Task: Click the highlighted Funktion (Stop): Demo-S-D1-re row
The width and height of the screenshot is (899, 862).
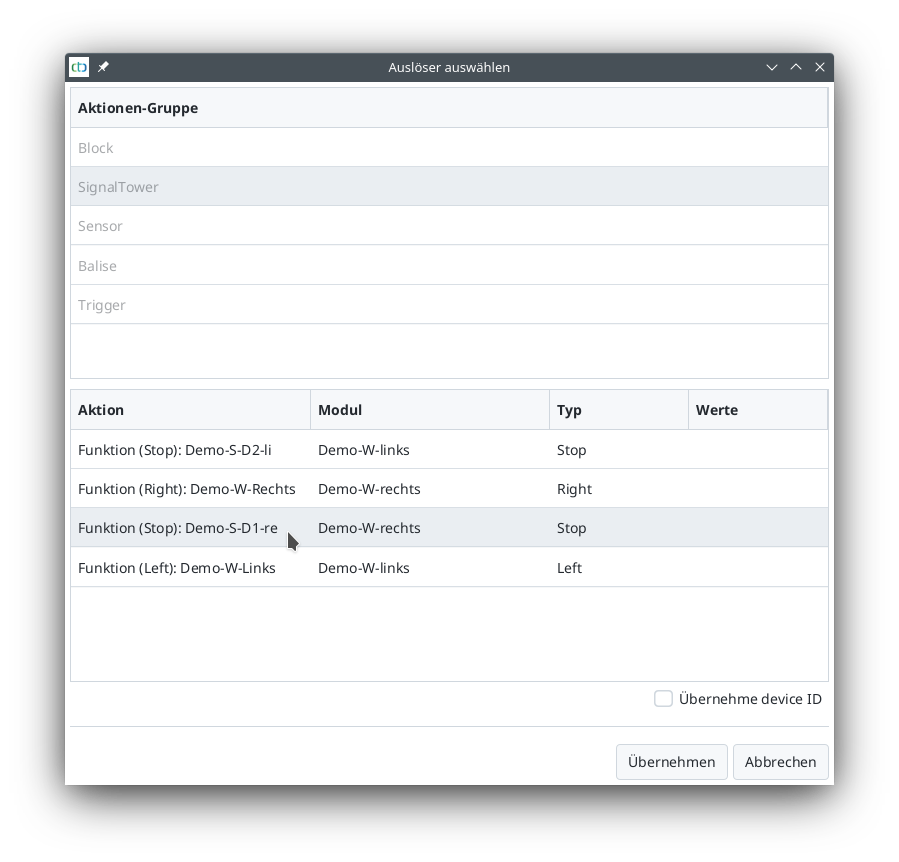Action: tap(178, 528)
